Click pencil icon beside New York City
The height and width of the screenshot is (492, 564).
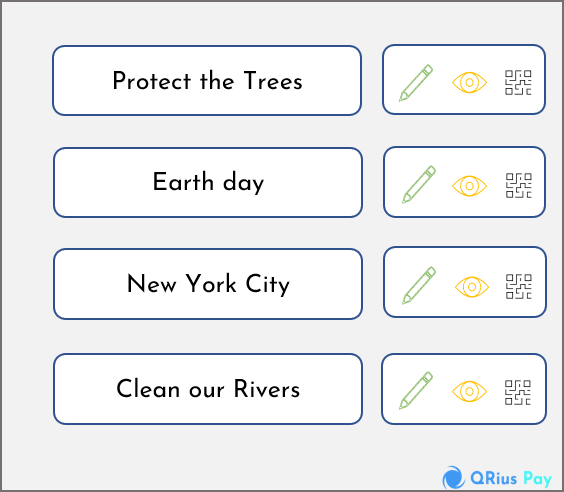(419, 286)
